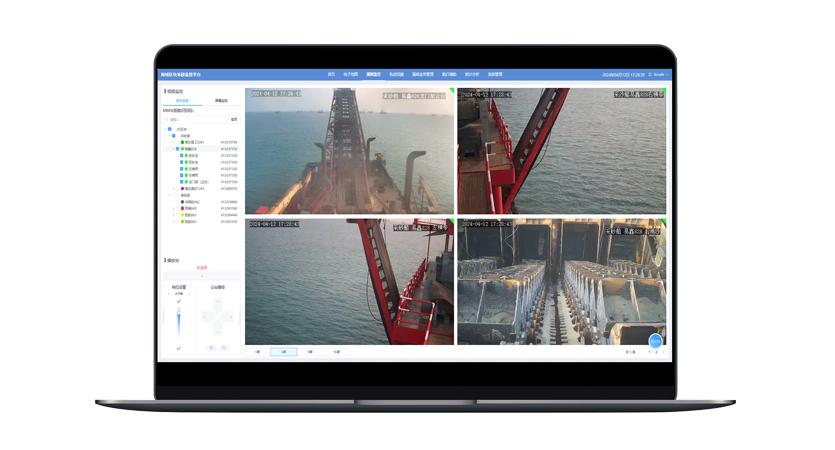Click the MMSI search input field

(194, 119)
